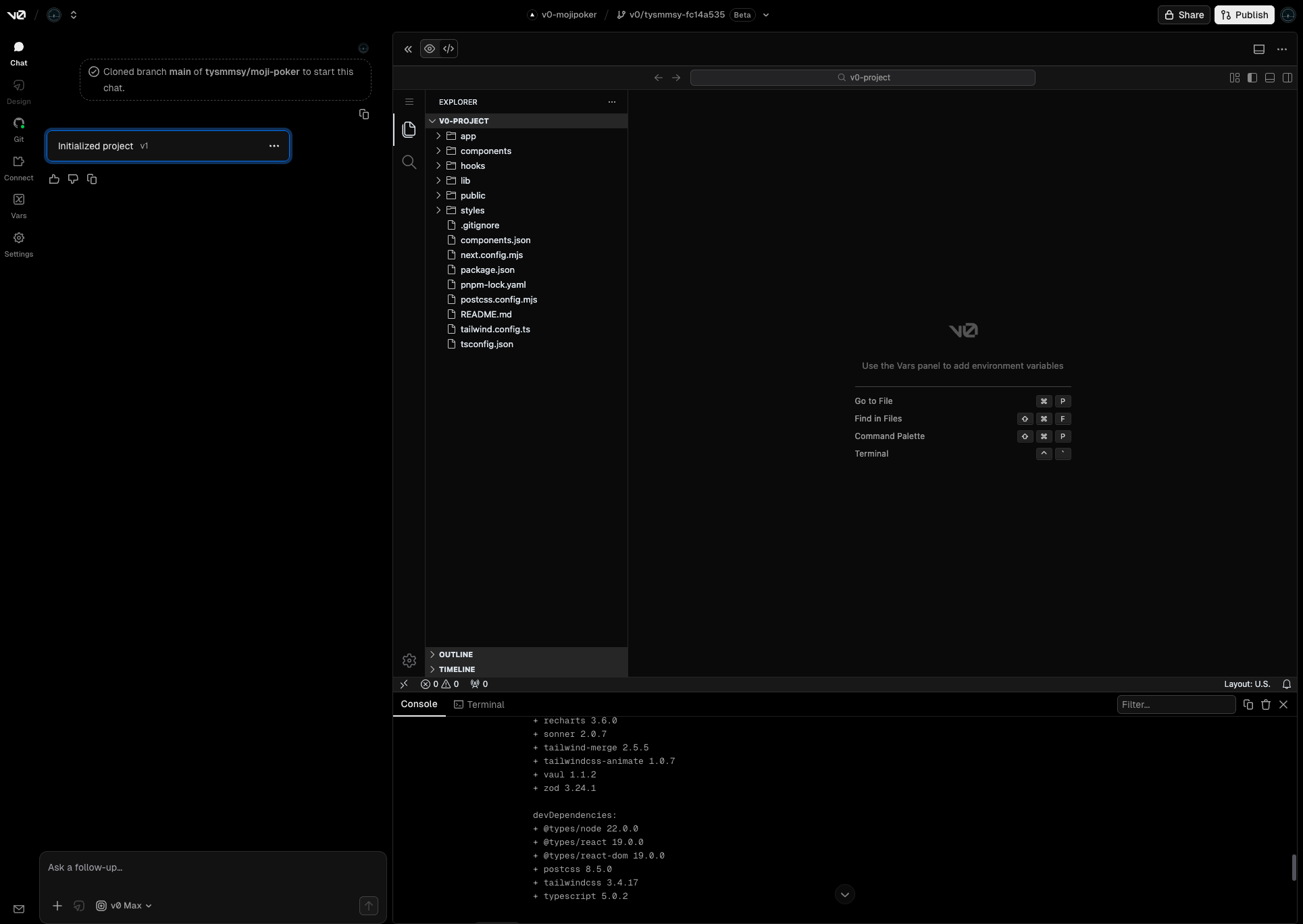The image size is (1303, 924).
Task: Open the Vars panel
Action: click(x=19, y=205)
